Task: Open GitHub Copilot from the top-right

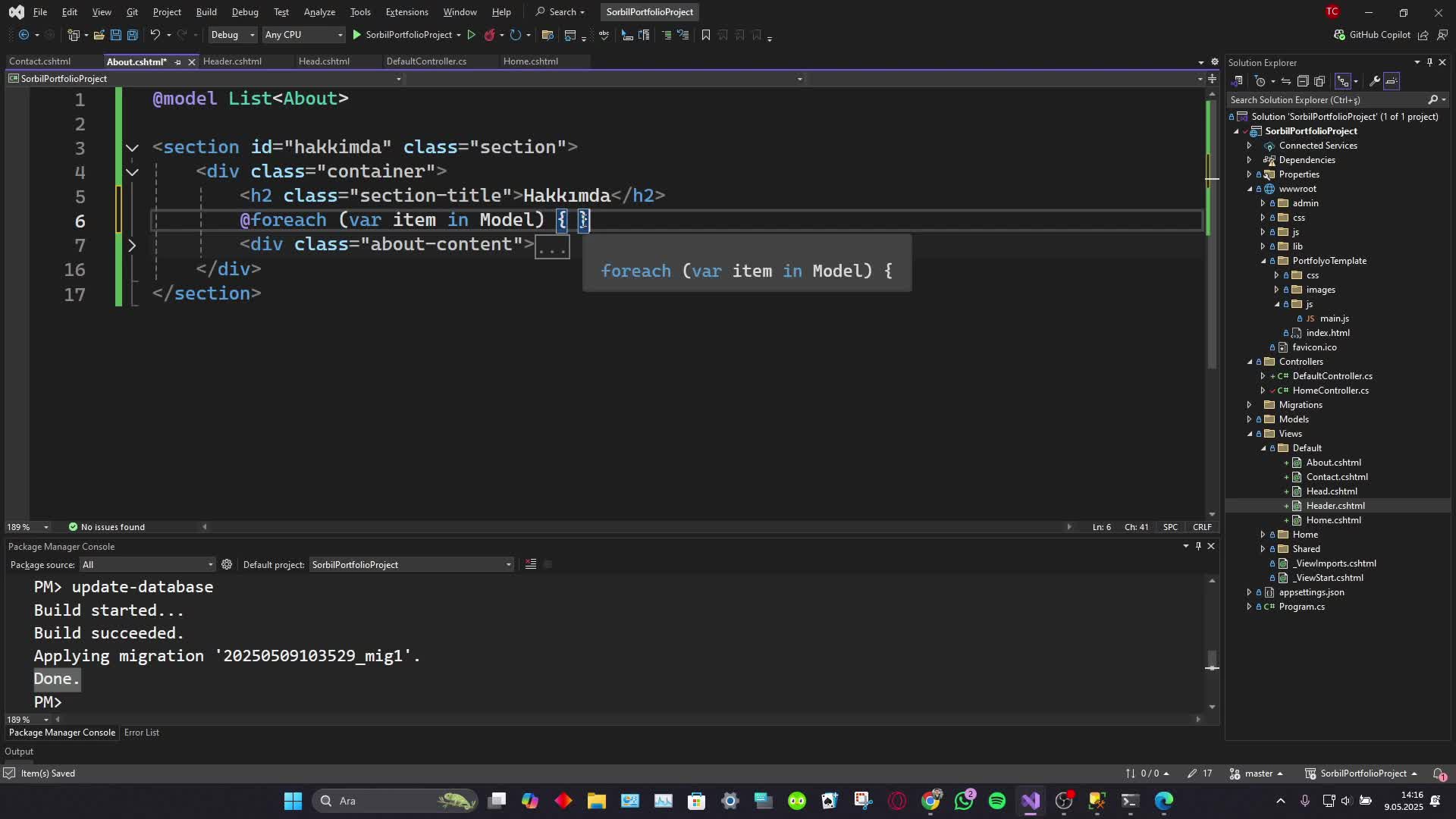Action: coord(1372,35)
